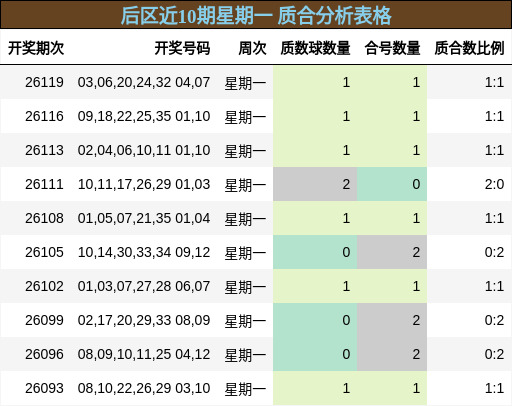This screenshot has height=406, width=512.
Task: Click prime count 0 in row 26099
Action: click(x=346, y=320)
